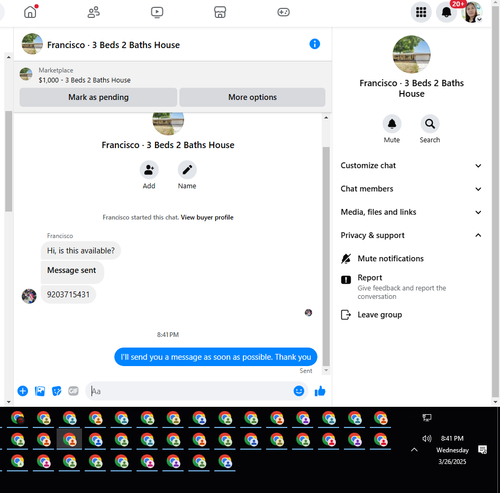The height and width of the screenshot is (493, 500).
Task: Click the chat scrollbar down arrow
Action: click(x=326, y=370)
